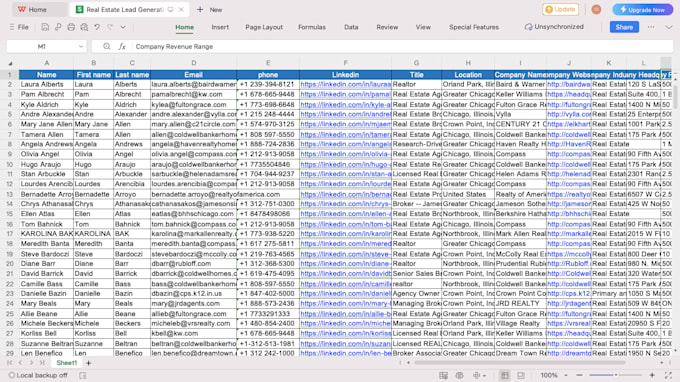Open the three-dots more options menu

tap(651, 27)
